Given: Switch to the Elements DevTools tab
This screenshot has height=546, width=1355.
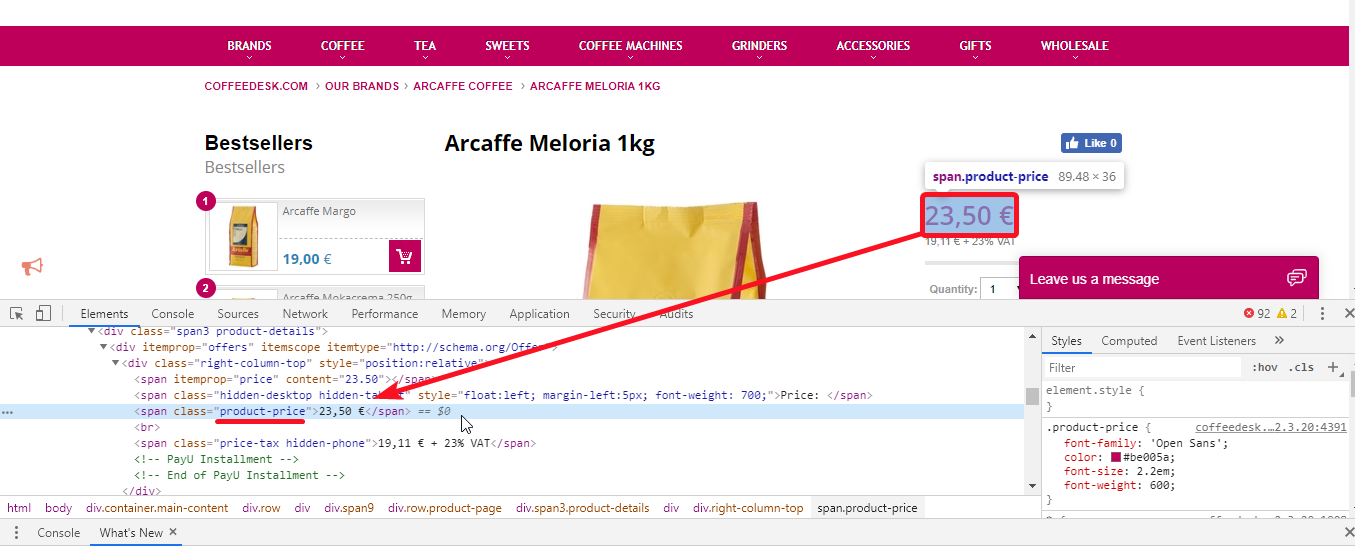Looking at the screenshot, I should [104, 313].
